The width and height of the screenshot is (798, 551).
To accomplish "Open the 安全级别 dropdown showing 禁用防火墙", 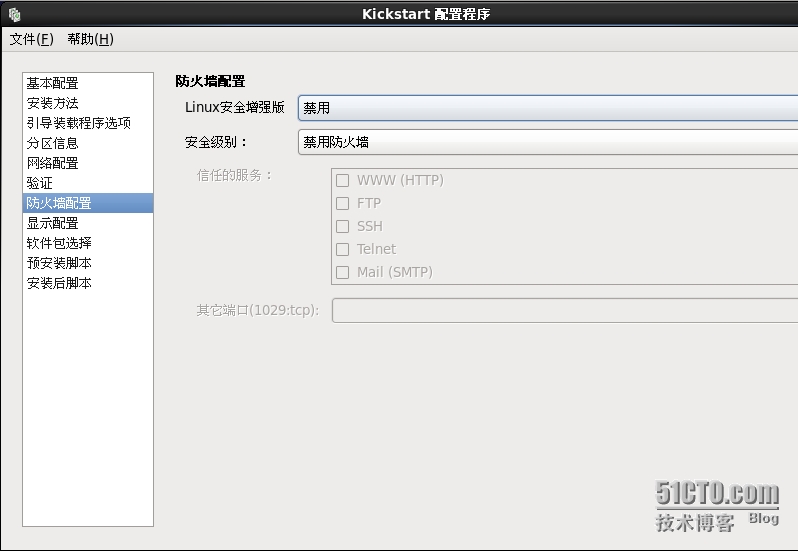I will (x=548, y=142).
